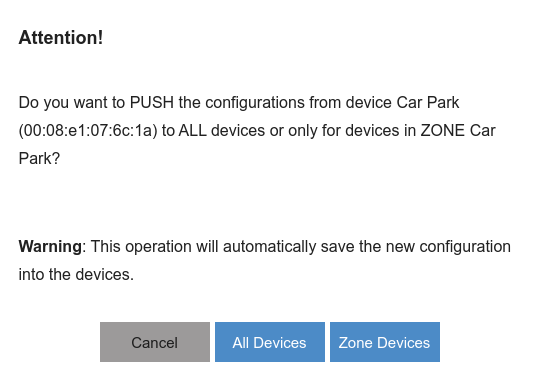
Task: Click the word "PUSH" in the question
Action: coord(152,102)
